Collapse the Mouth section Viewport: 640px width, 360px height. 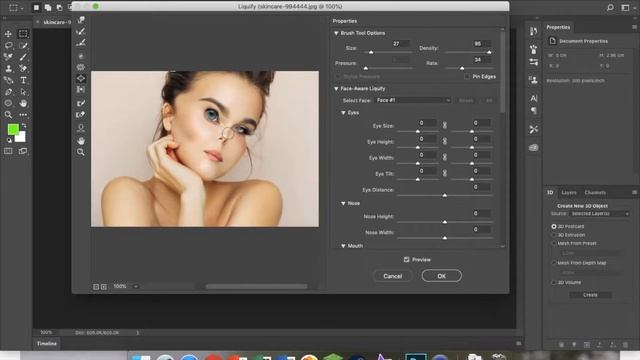pyautogui.click(x=343, y=246)
